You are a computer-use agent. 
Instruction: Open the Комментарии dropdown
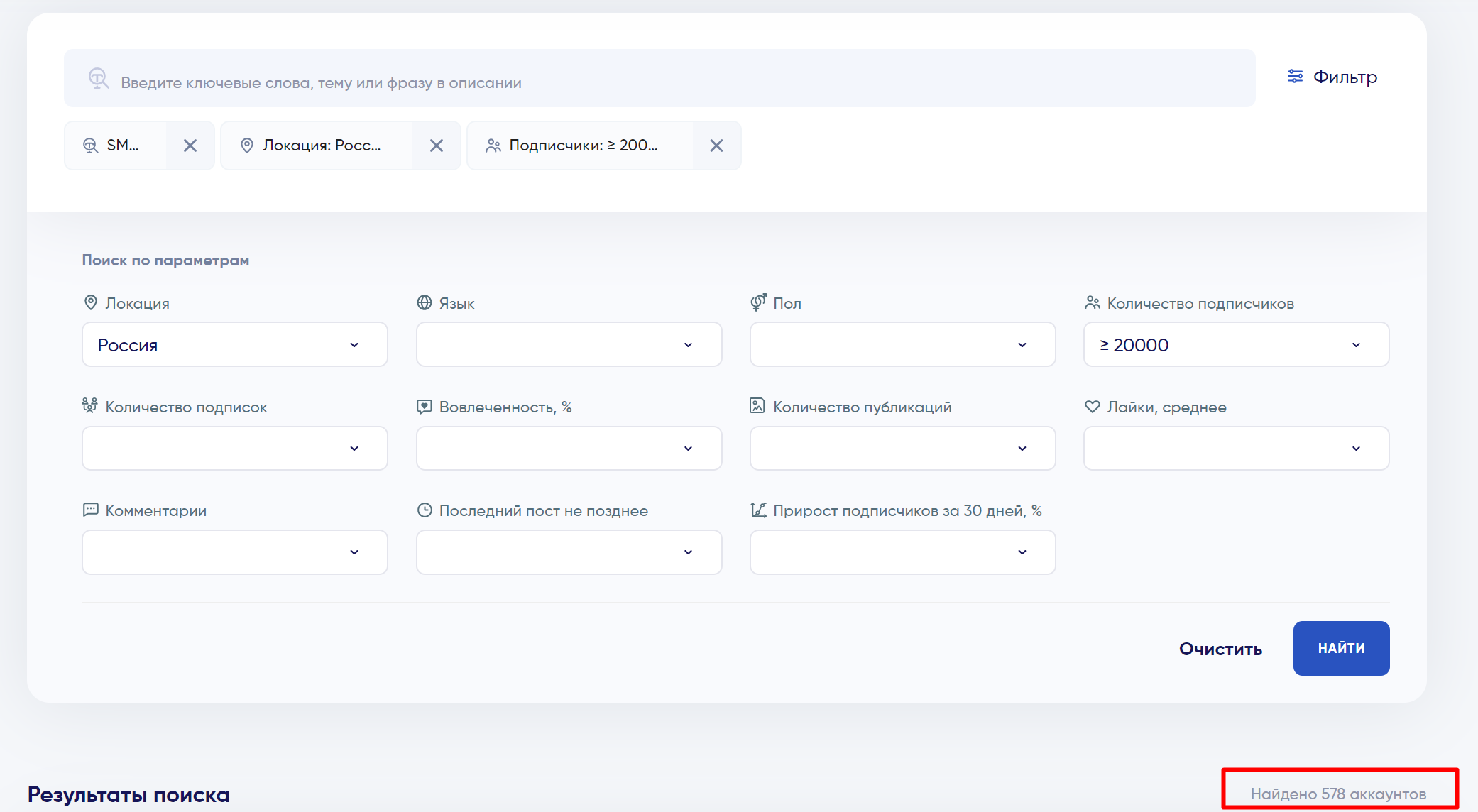coord(235,552)
